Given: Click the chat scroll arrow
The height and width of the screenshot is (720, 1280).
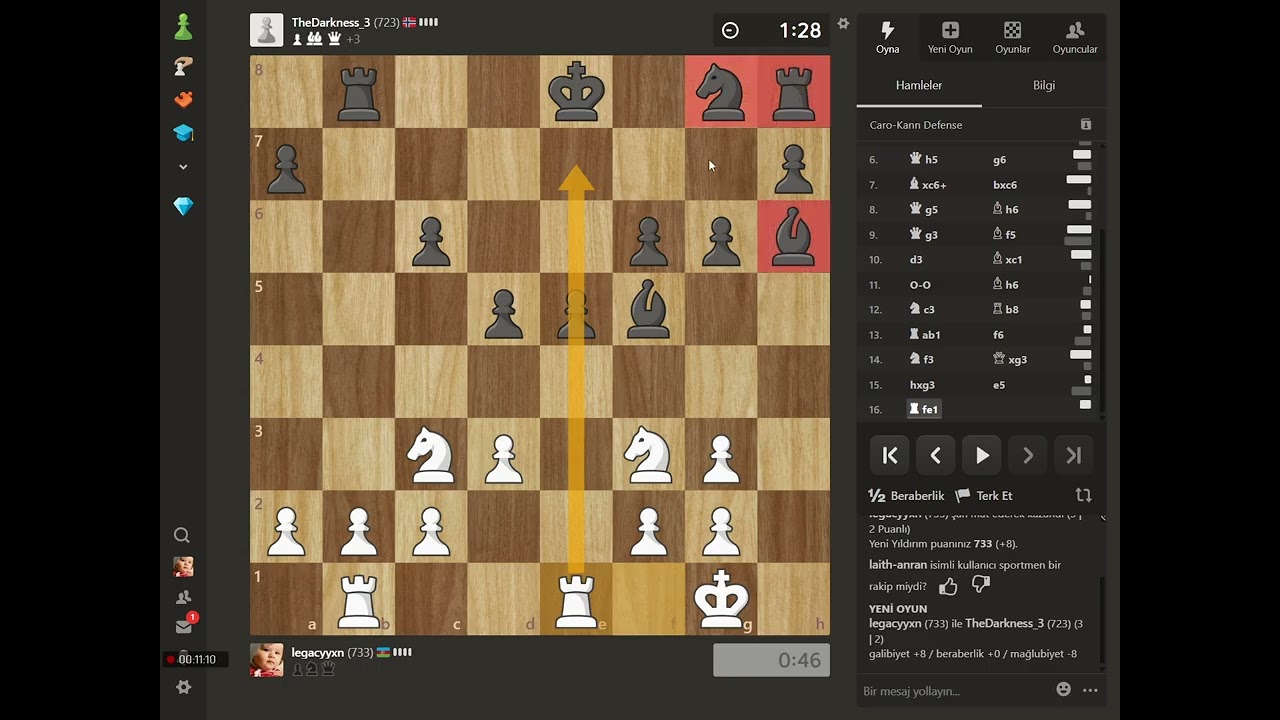Looking at the screenshot, I should pos(1102,517).
